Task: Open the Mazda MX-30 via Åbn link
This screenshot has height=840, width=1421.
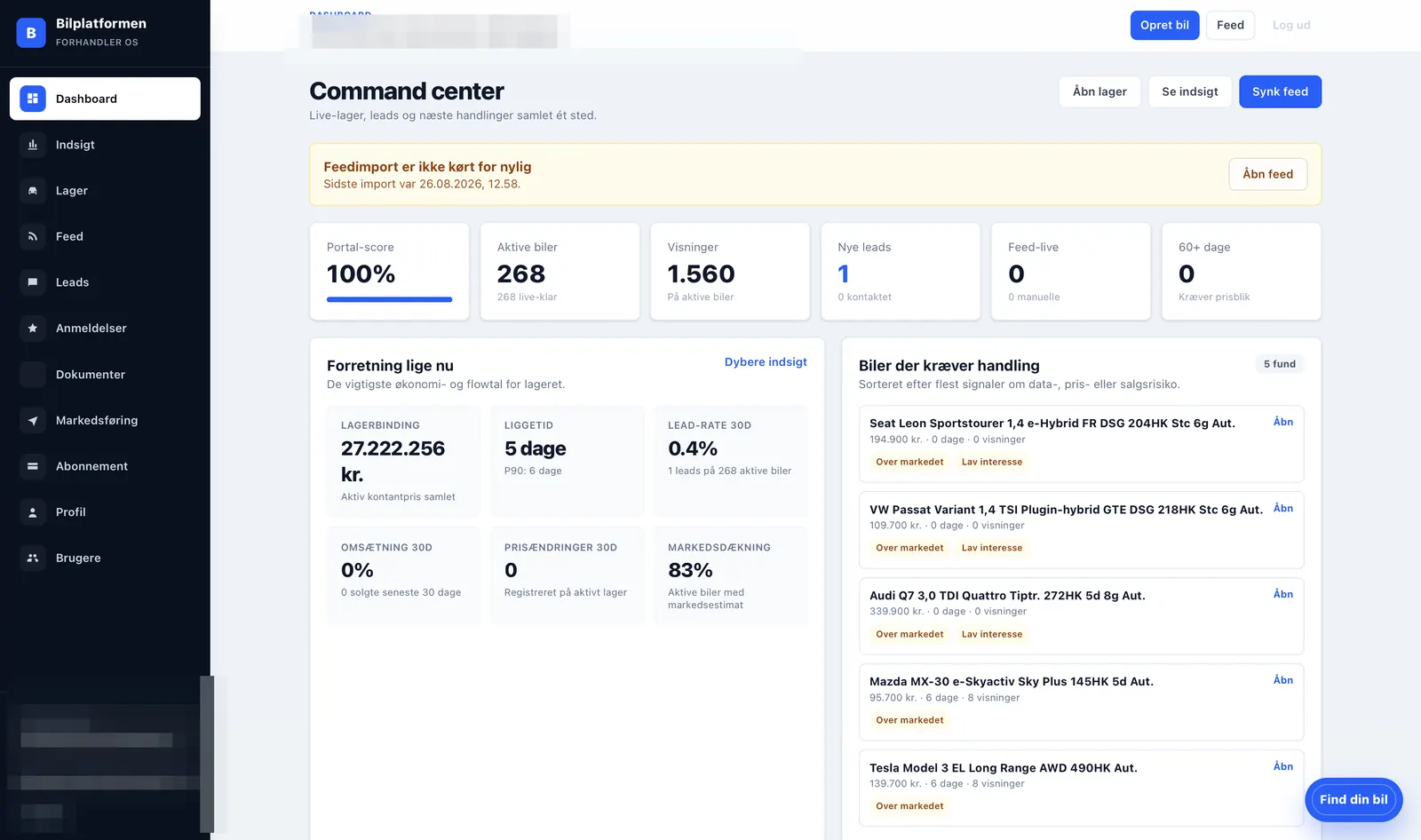Action: click(1282, 680)
